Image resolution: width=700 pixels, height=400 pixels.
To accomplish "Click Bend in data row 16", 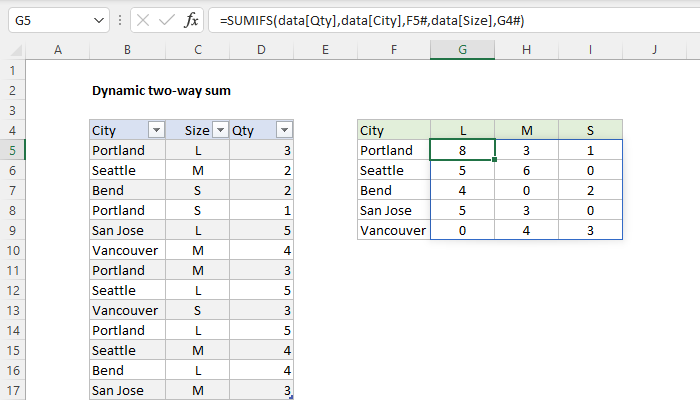I will click(x=128, y=370).
